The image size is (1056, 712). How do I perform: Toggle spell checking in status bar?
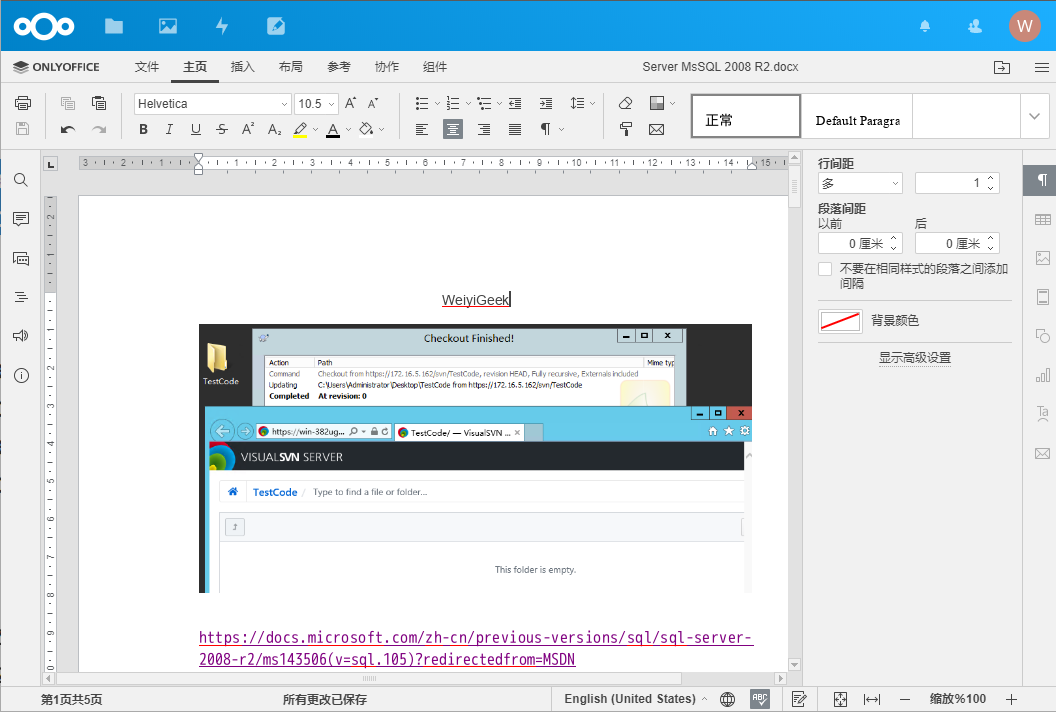[760, 699]
